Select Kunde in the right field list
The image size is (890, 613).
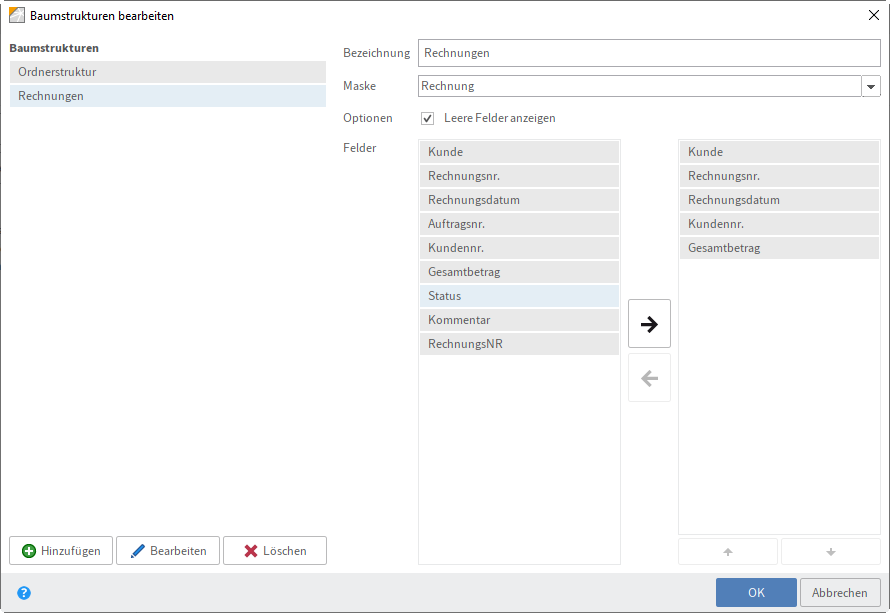[x=779, y=151]
